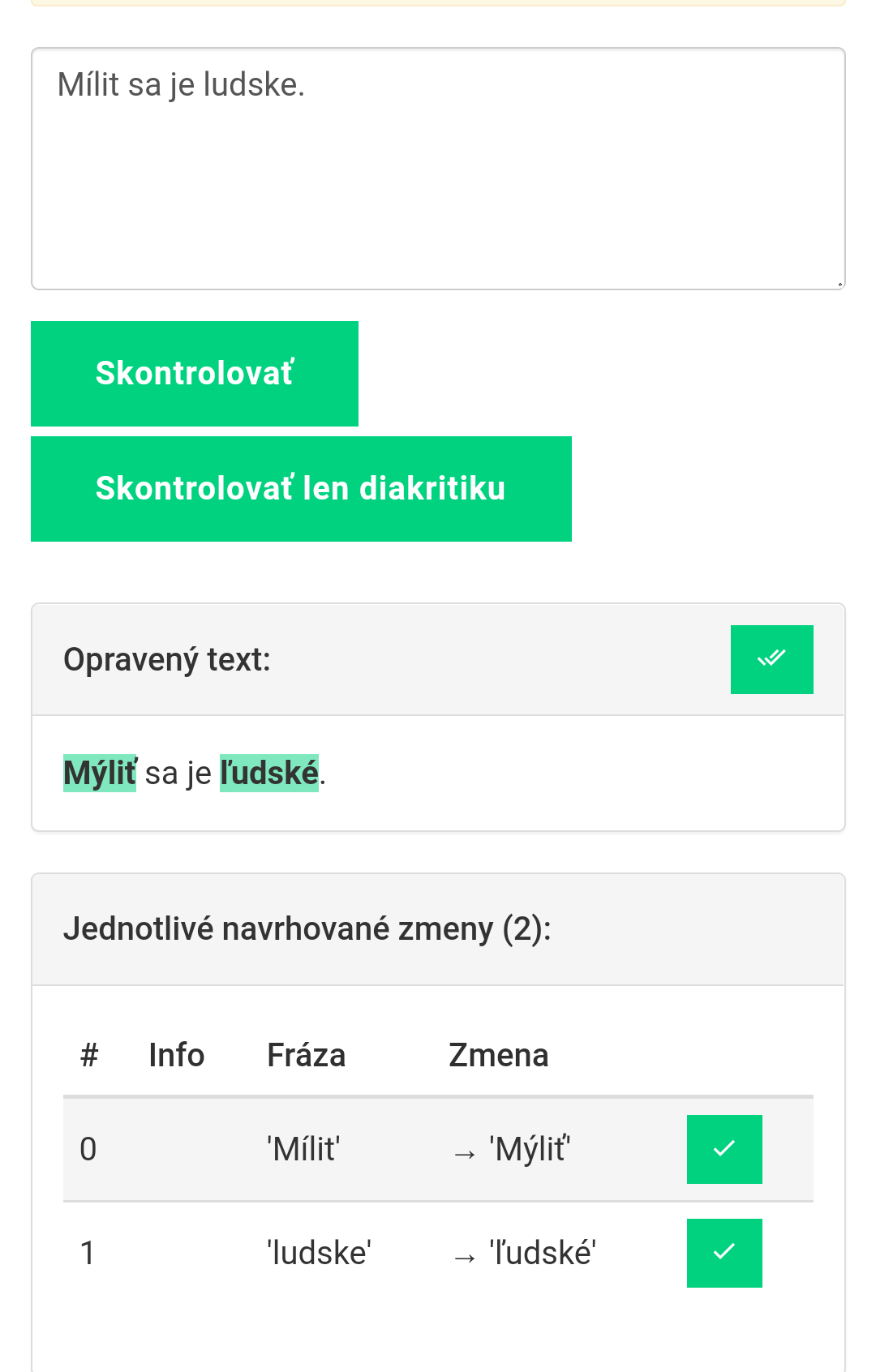Accept the 'Mílit' to 'Mýliť' change
Screen dimensions: 876x1372
coord(724,1149)
